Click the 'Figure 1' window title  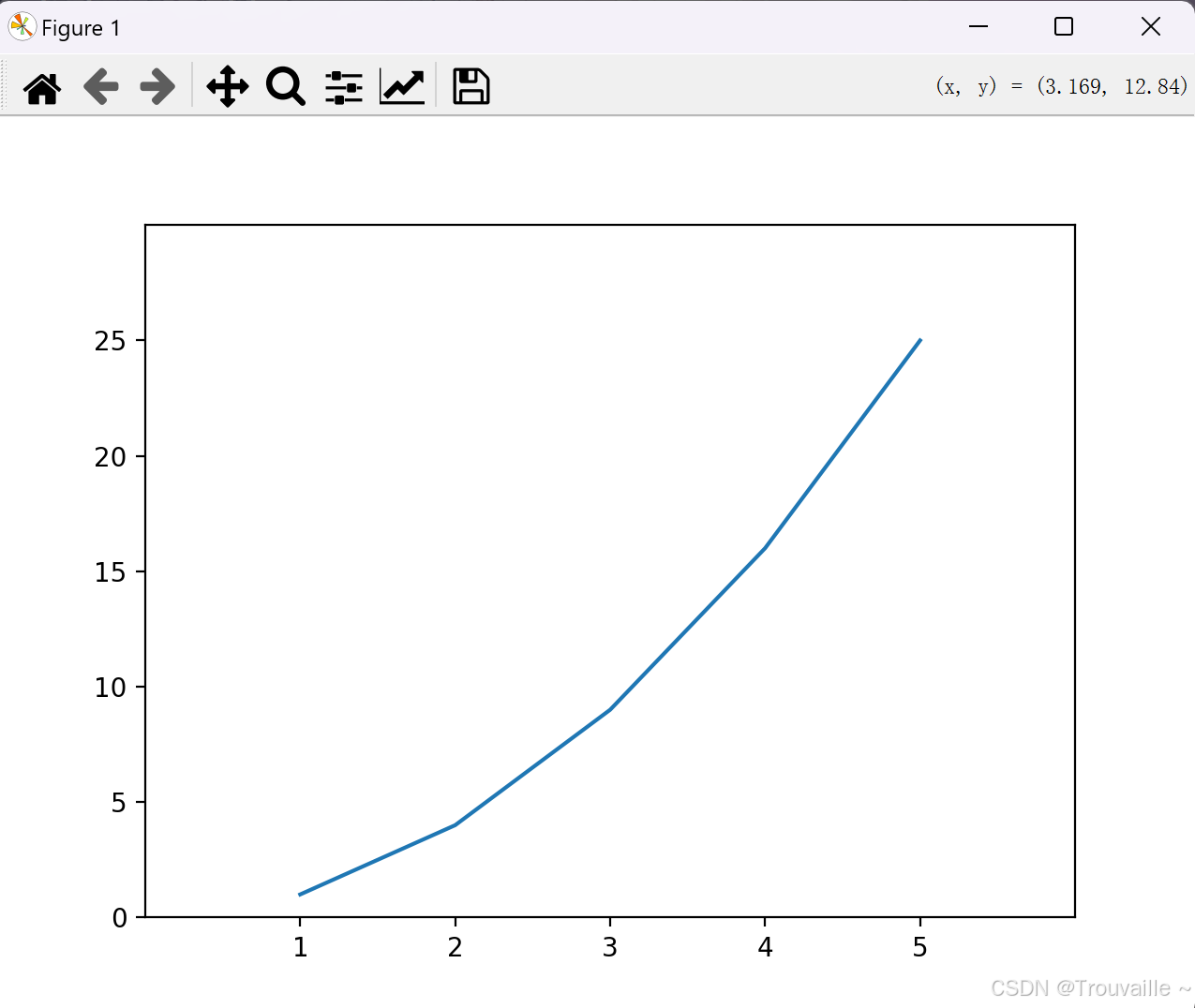(x=81, y=28)
